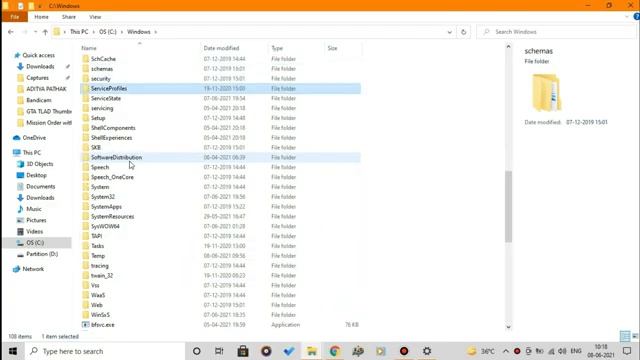Switch to the Home ribbon tab
Screen dimensions: 640x360
(41, 17)
